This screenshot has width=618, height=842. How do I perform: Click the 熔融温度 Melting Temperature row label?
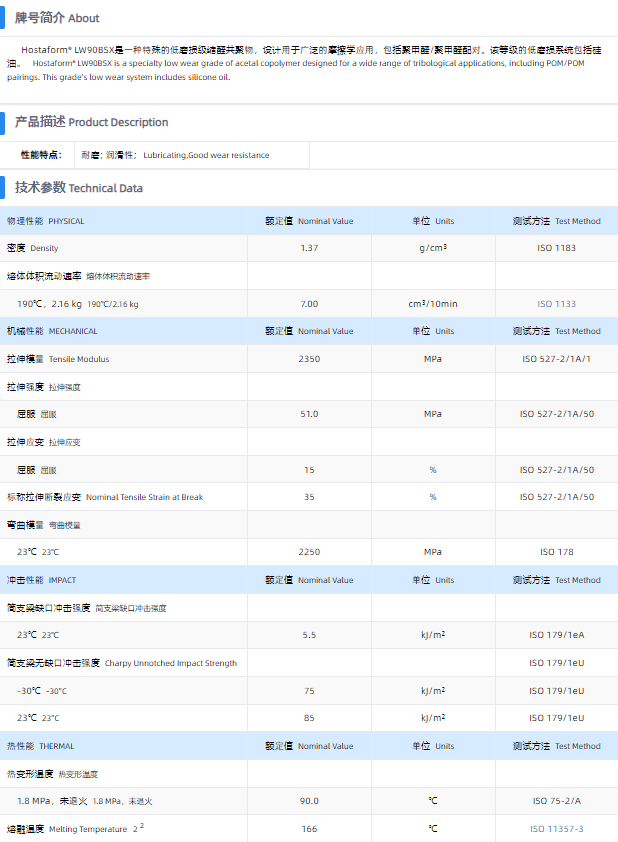75,829
